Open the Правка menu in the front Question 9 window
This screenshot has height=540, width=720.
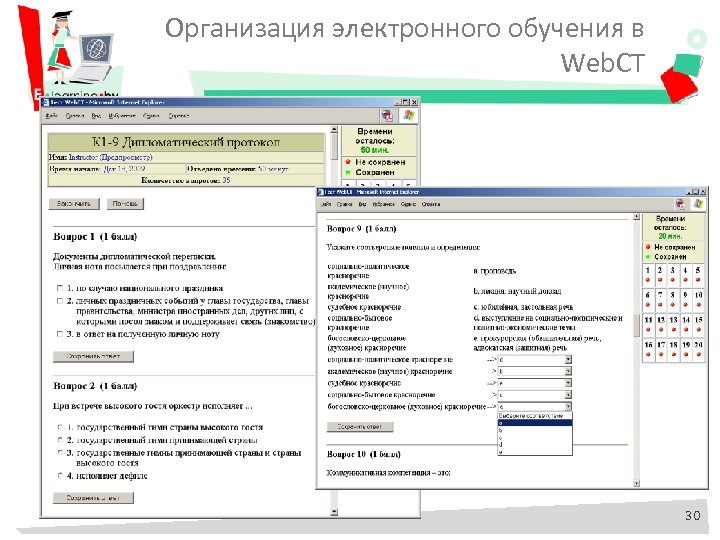point(344,204)
